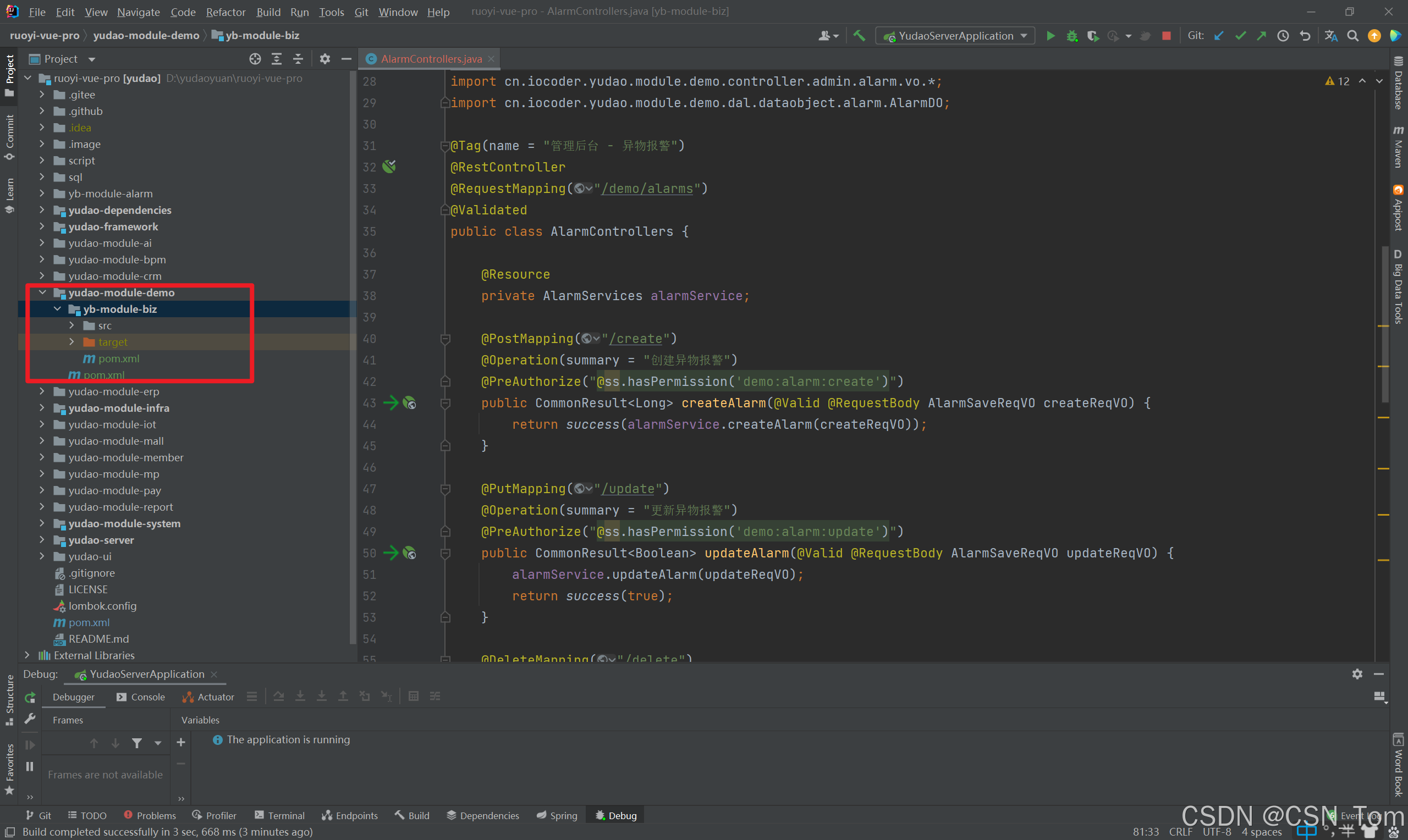This screenshot has height=840, width=1408.
Task: Update project via Git blue arrow
Action: point(1219,36)
